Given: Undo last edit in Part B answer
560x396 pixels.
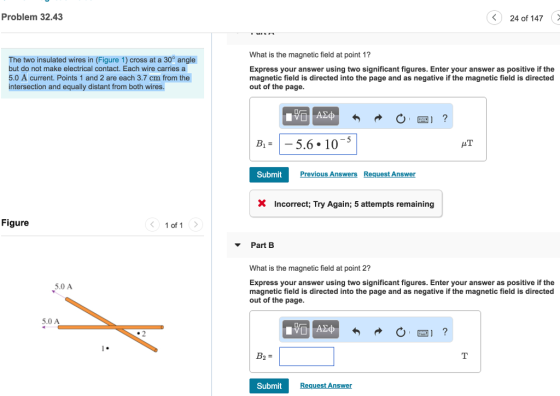Looking at the screenshot, I should [x=356, y=332].
